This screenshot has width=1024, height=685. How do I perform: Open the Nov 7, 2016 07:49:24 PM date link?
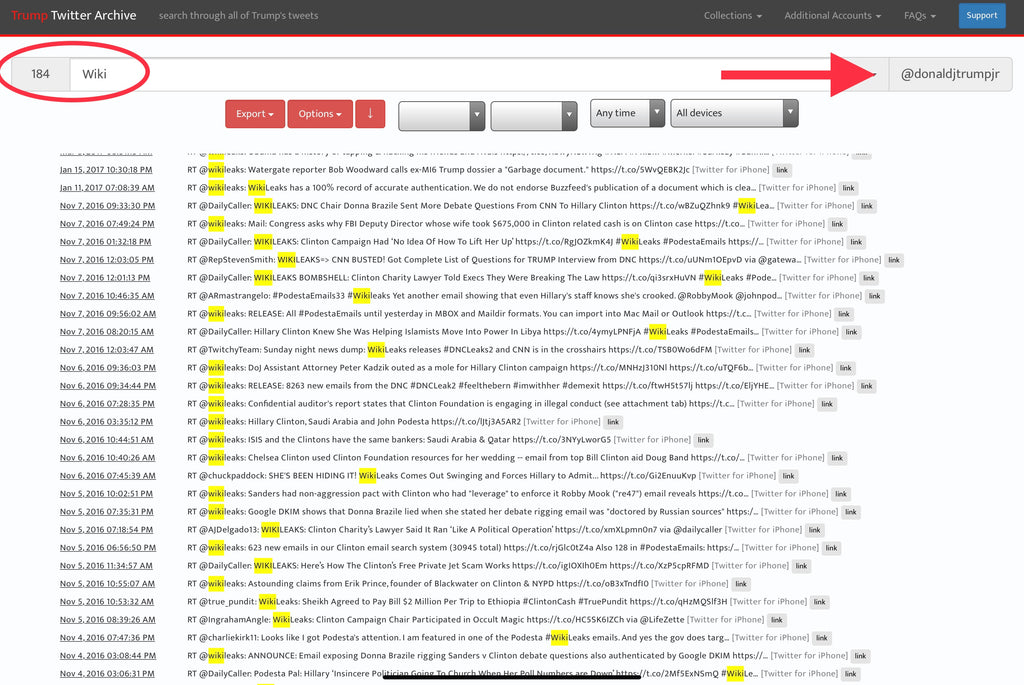click(107, 223)
